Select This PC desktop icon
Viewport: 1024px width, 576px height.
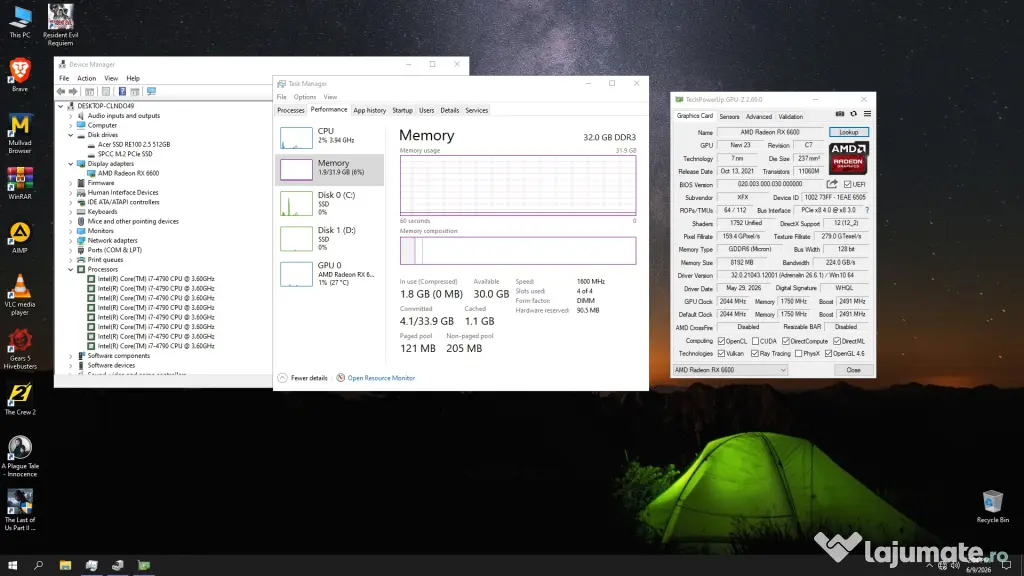click(x=20, y=22)
